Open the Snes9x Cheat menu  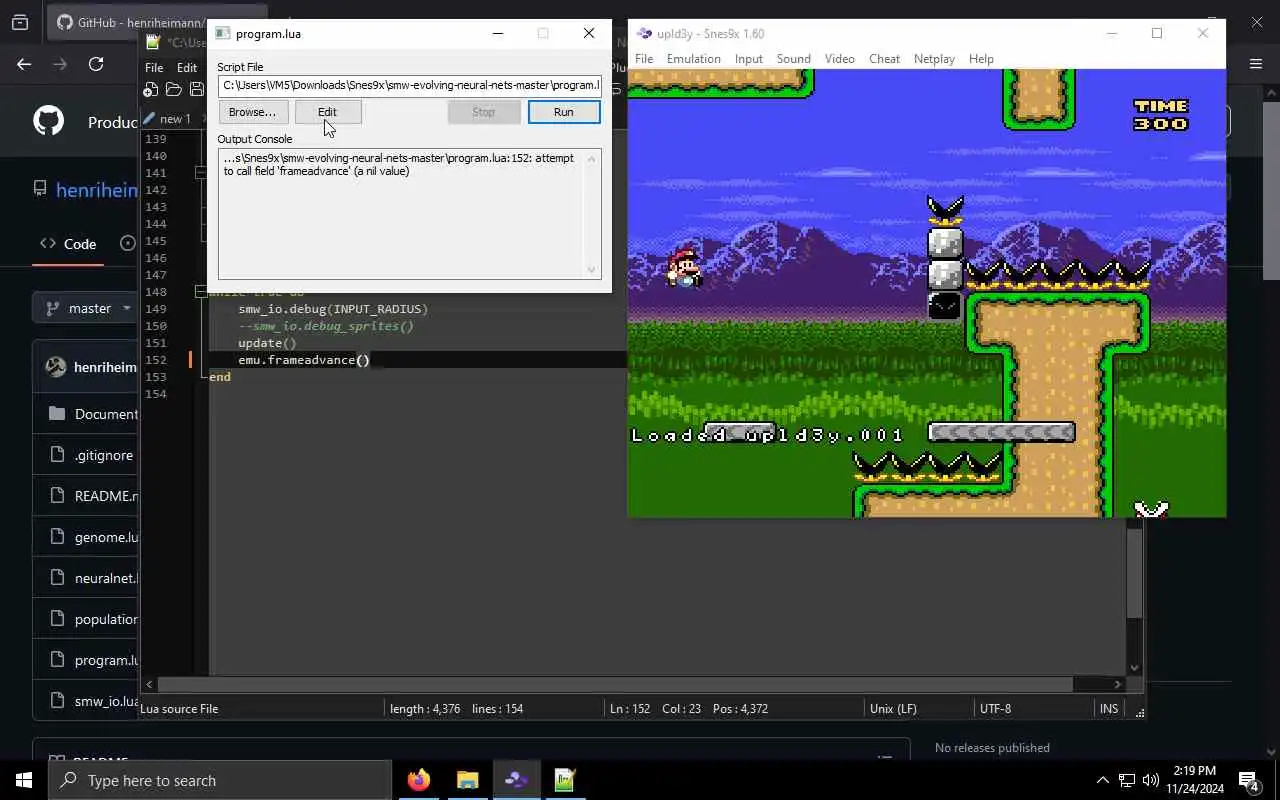(884, 59)
